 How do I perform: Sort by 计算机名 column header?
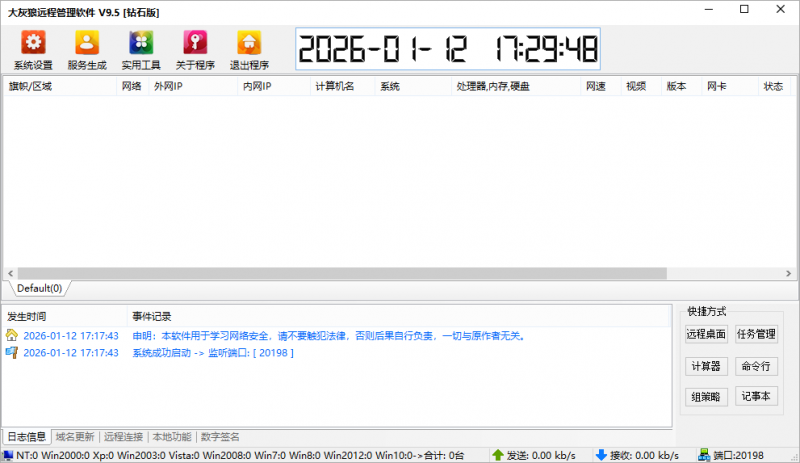[342, 86]
